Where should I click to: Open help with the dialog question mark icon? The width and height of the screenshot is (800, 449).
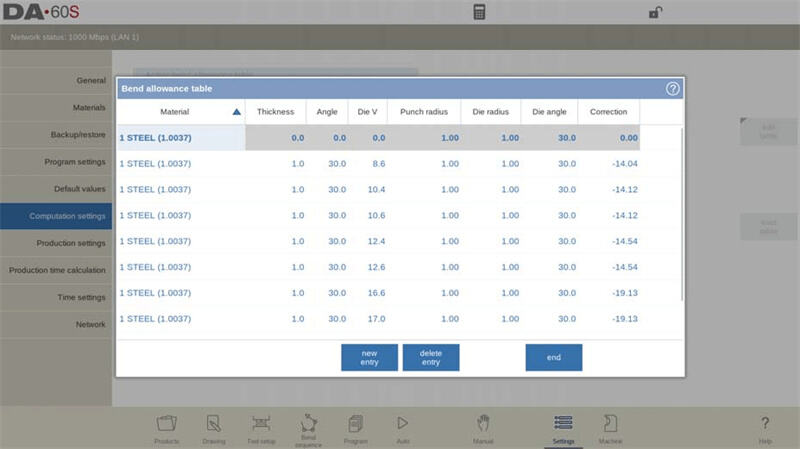[x=673, y=88]
